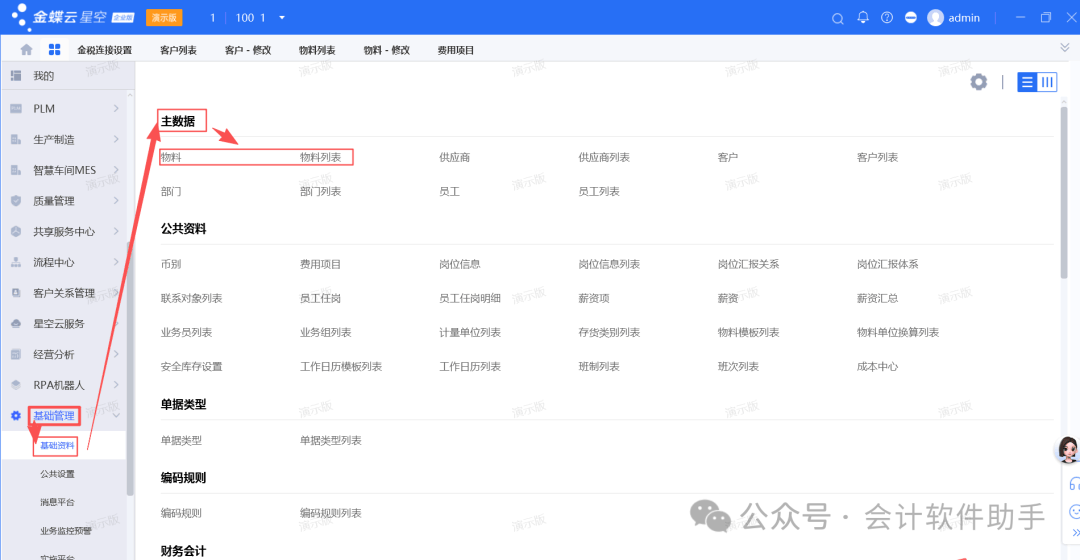
Task: Switch to list layout view
Action: tap(1027, 82)
